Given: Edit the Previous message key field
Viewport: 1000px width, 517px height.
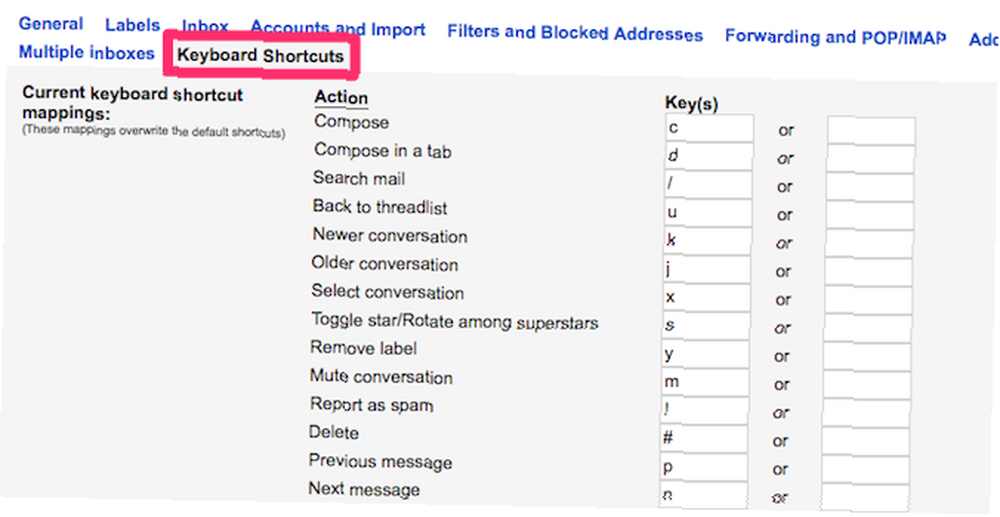Looking at the screenshot, I should pyautogui.click(x=703, y=467).
